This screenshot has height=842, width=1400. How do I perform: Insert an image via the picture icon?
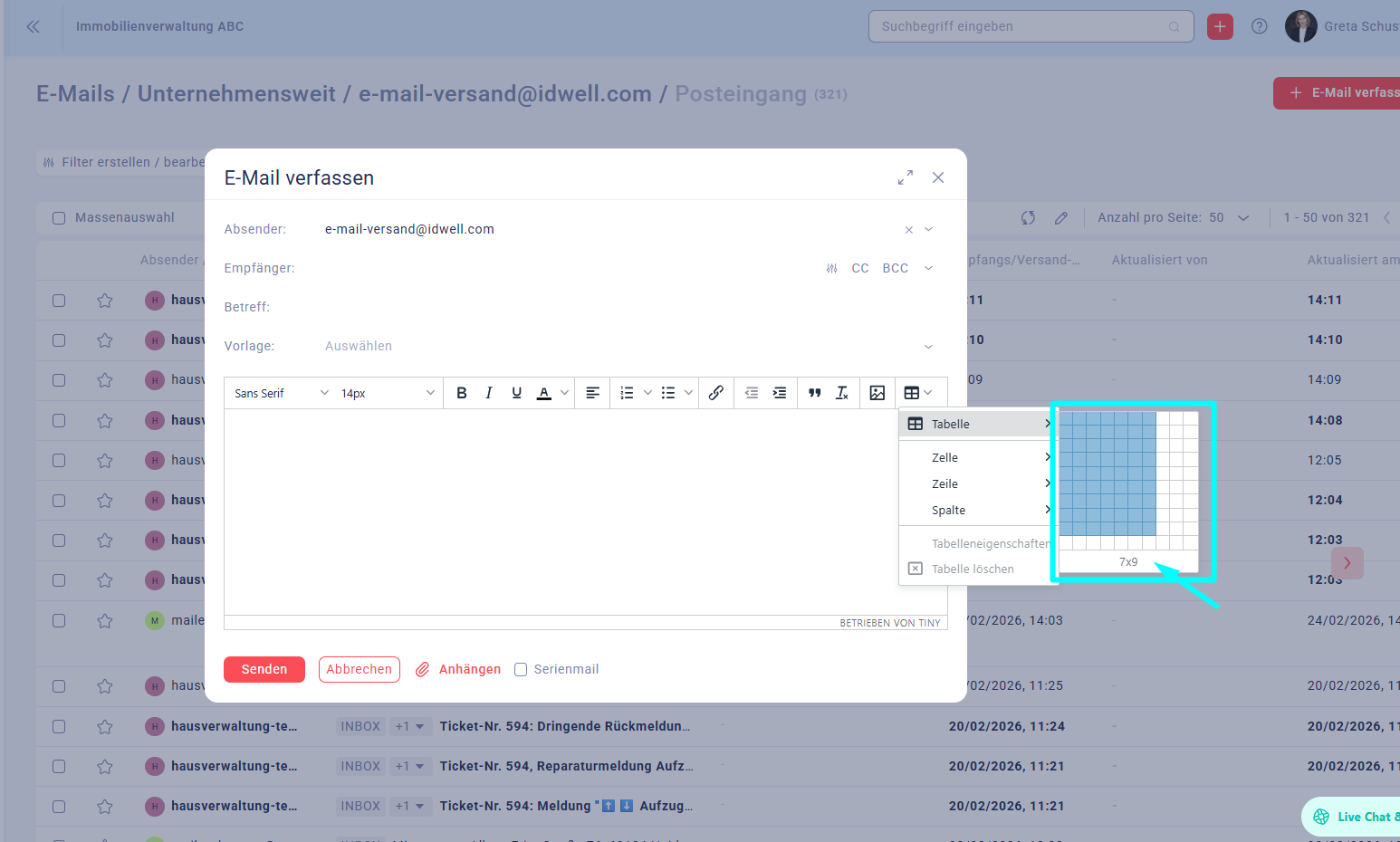pos(877,393)
